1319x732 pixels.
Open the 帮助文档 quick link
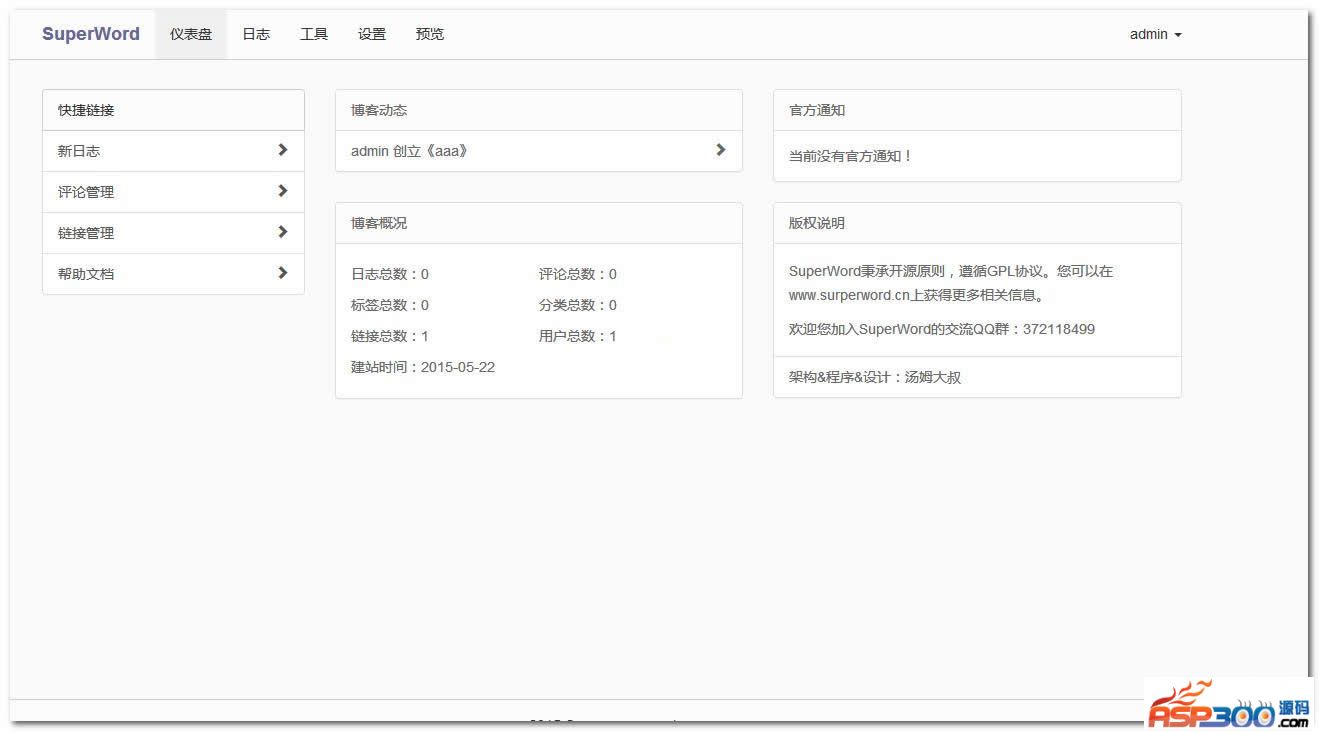tap(86, 274)
